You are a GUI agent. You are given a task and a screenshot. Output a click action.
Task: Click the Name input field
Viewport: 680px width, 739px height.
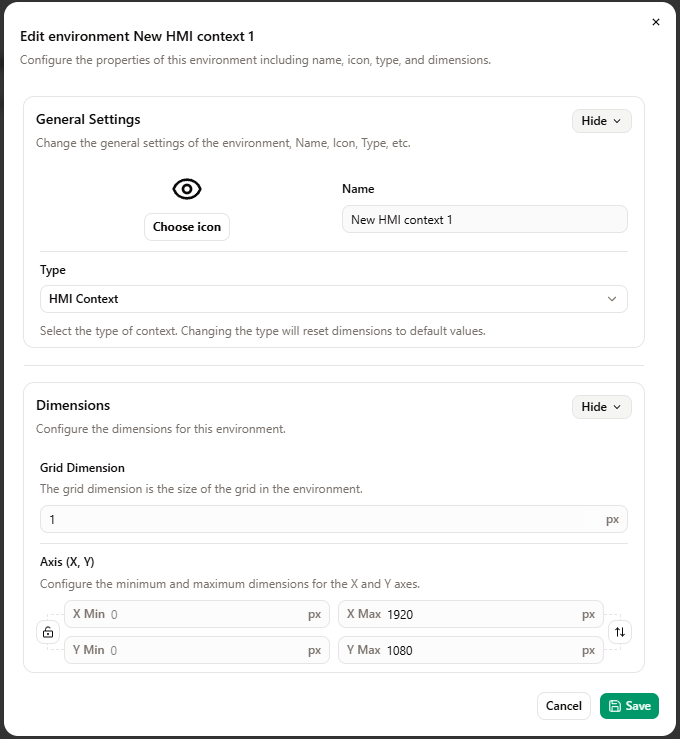tap(484, 219)
